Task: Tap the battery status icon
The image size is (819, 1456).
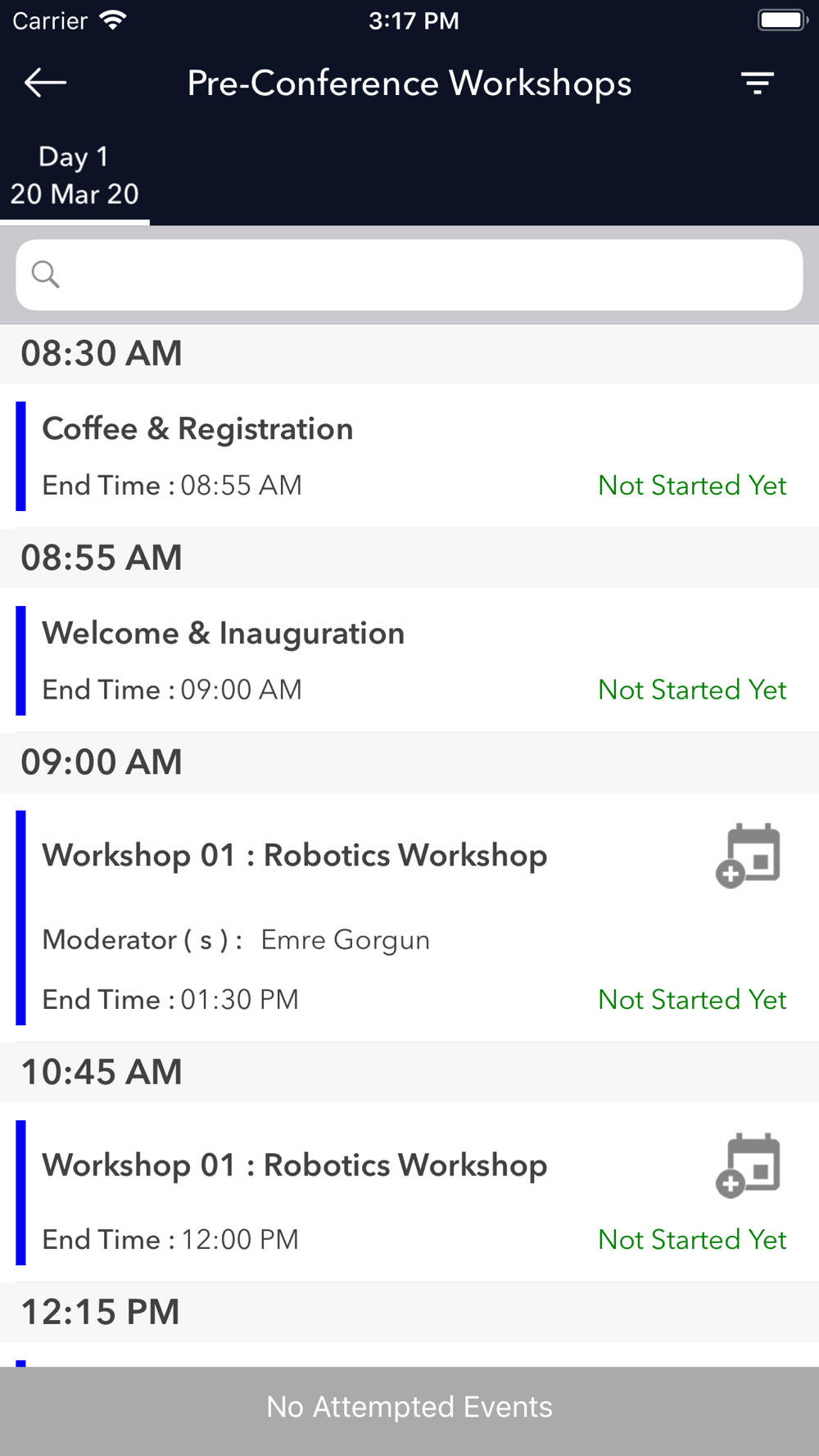Action: (783, 20)
